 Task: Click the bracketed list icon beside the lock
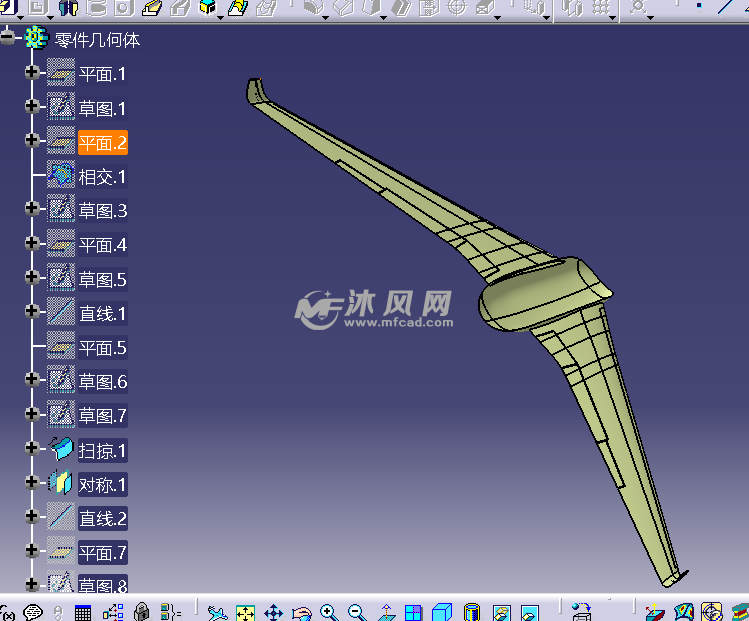[171, 613]
